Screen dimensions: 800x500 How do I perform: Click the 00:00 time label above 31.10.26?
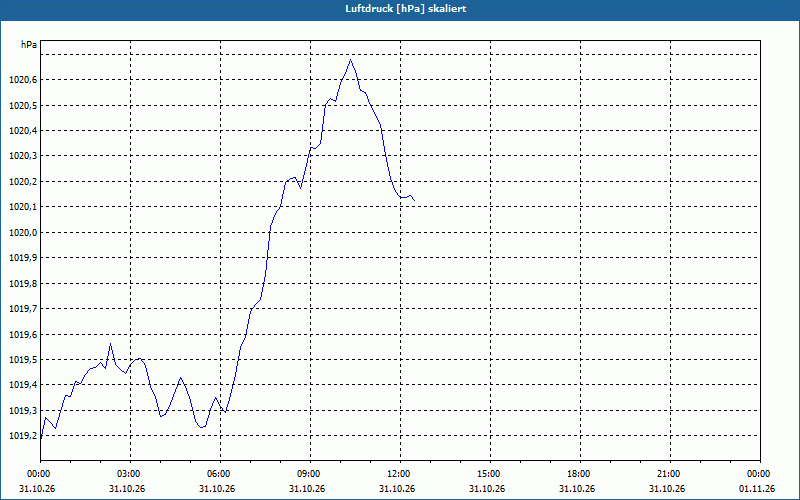[37, 474]
